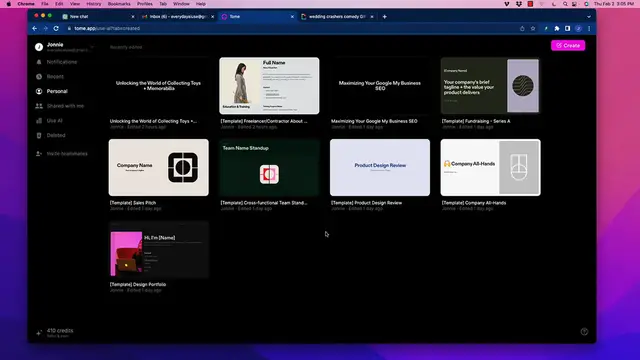The image size is (640, 360).
Task: Close the Tome browser tab
Action: click(292, 17)
